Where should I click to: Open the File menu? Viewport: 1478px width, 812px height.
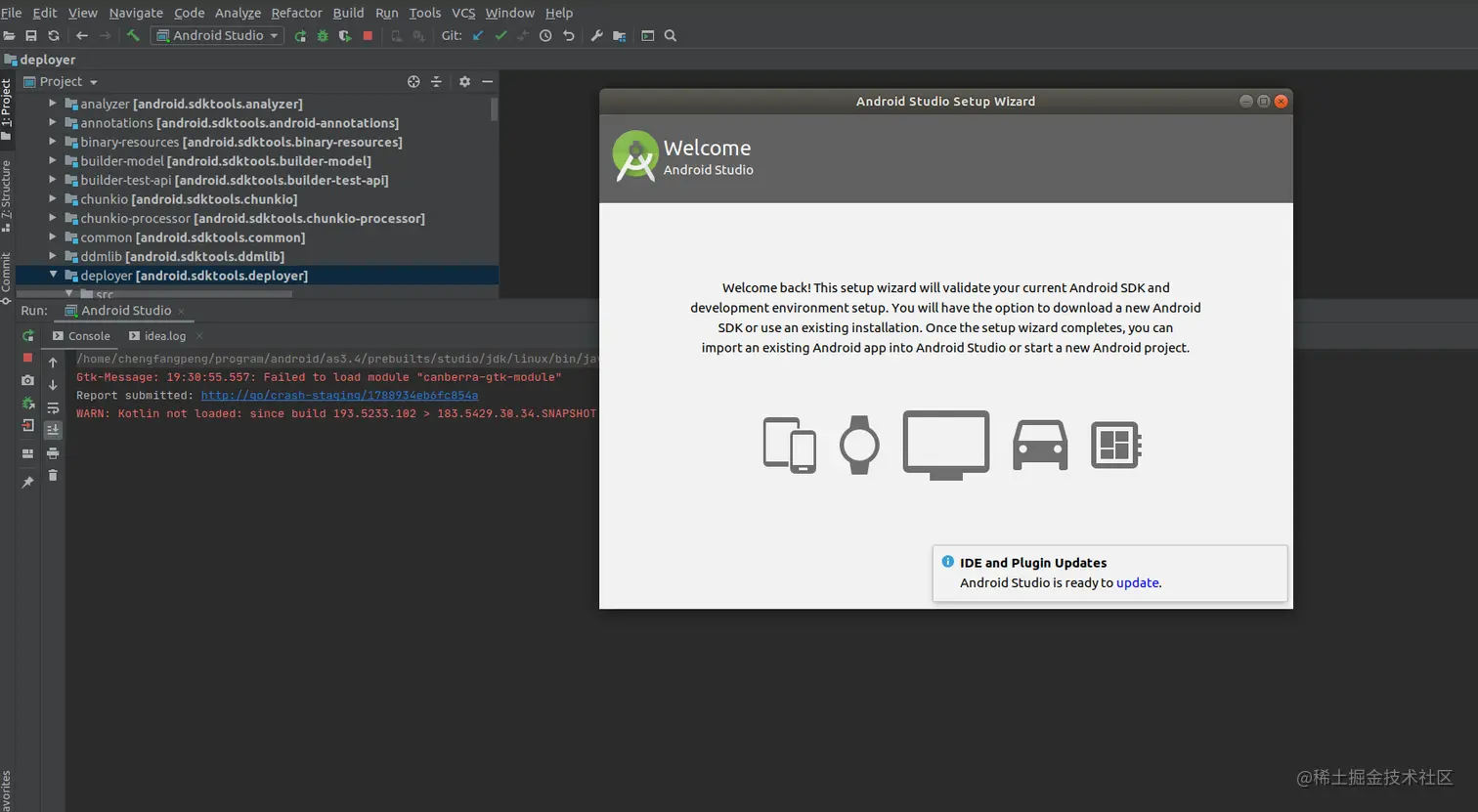[12, 13]
